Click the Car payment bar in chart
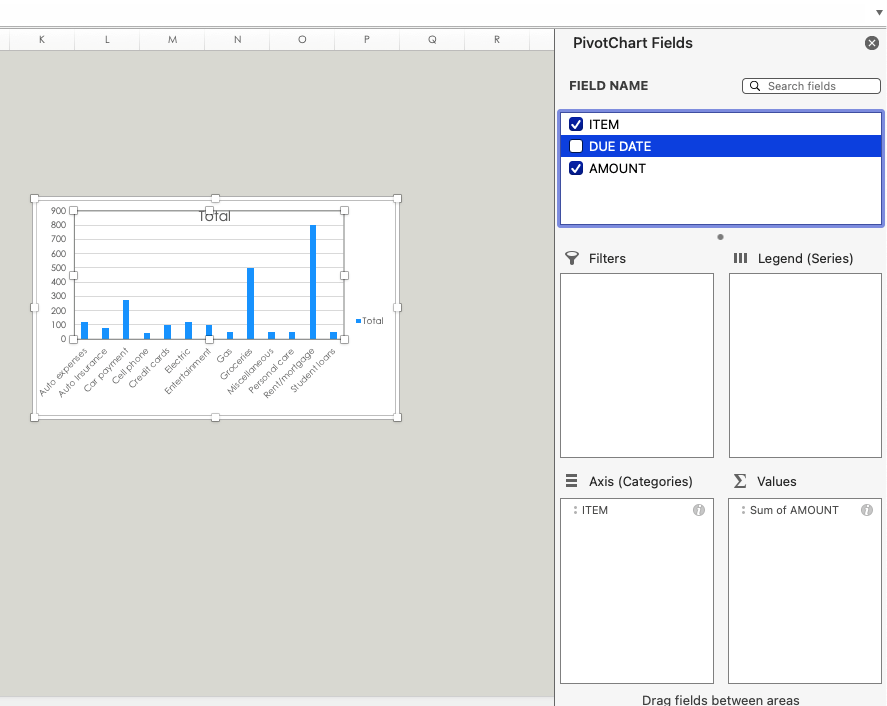887x706 pixels. pyautogui.click(x=126, y=320)
